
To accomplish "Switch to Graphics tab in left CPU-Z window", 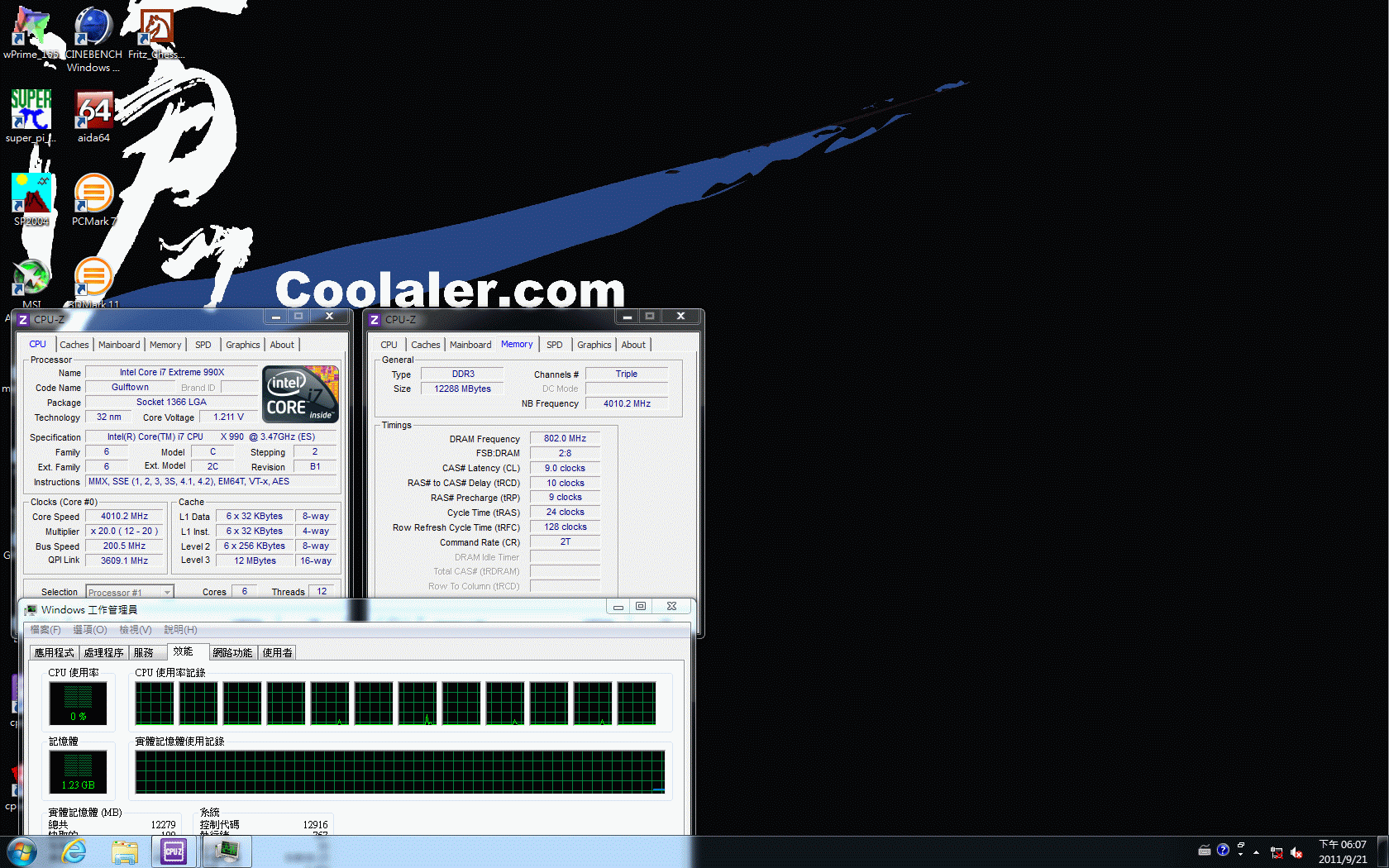I will (242, 345).
